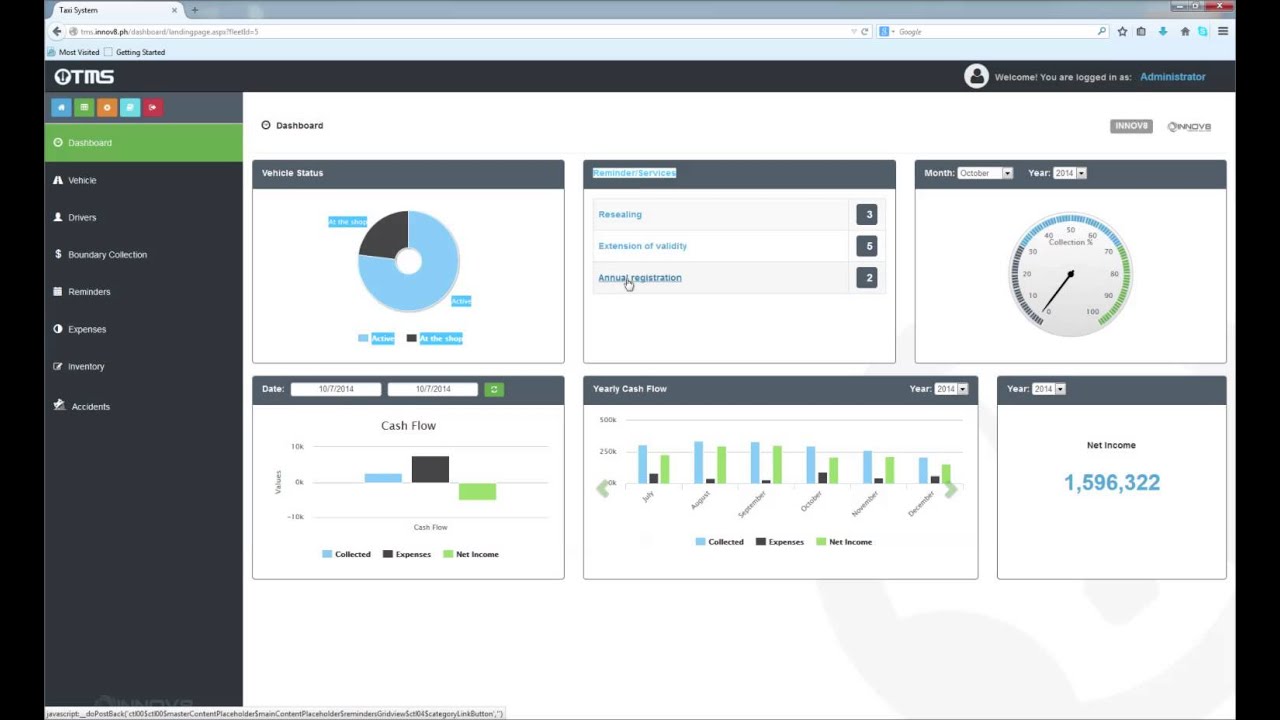Open Expenses in the sidebar

tap(143, 329)
